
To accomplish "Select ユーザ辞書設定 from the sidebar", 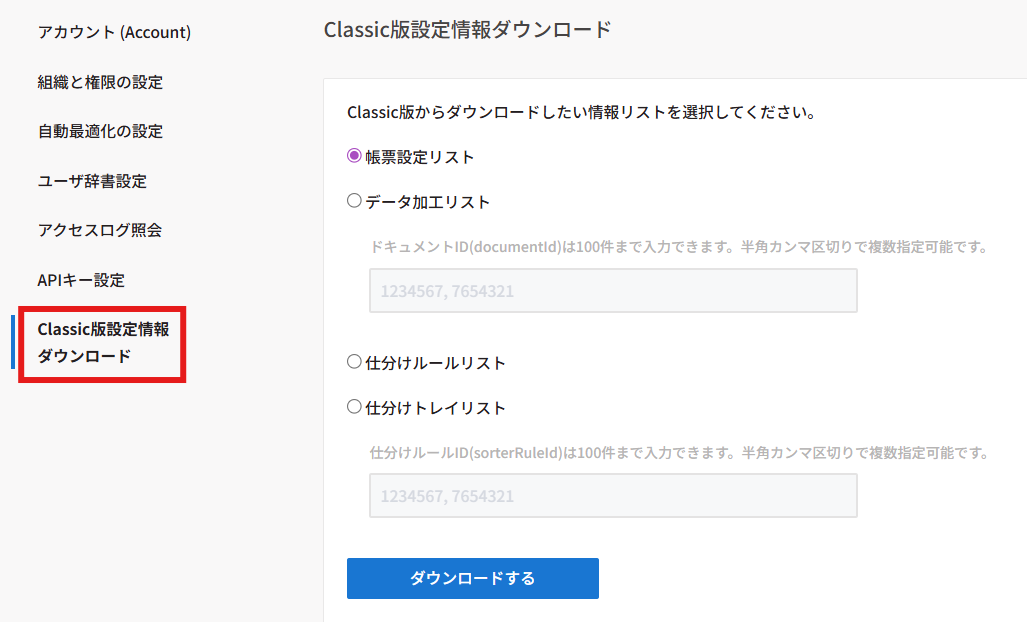I will (92, 181).
